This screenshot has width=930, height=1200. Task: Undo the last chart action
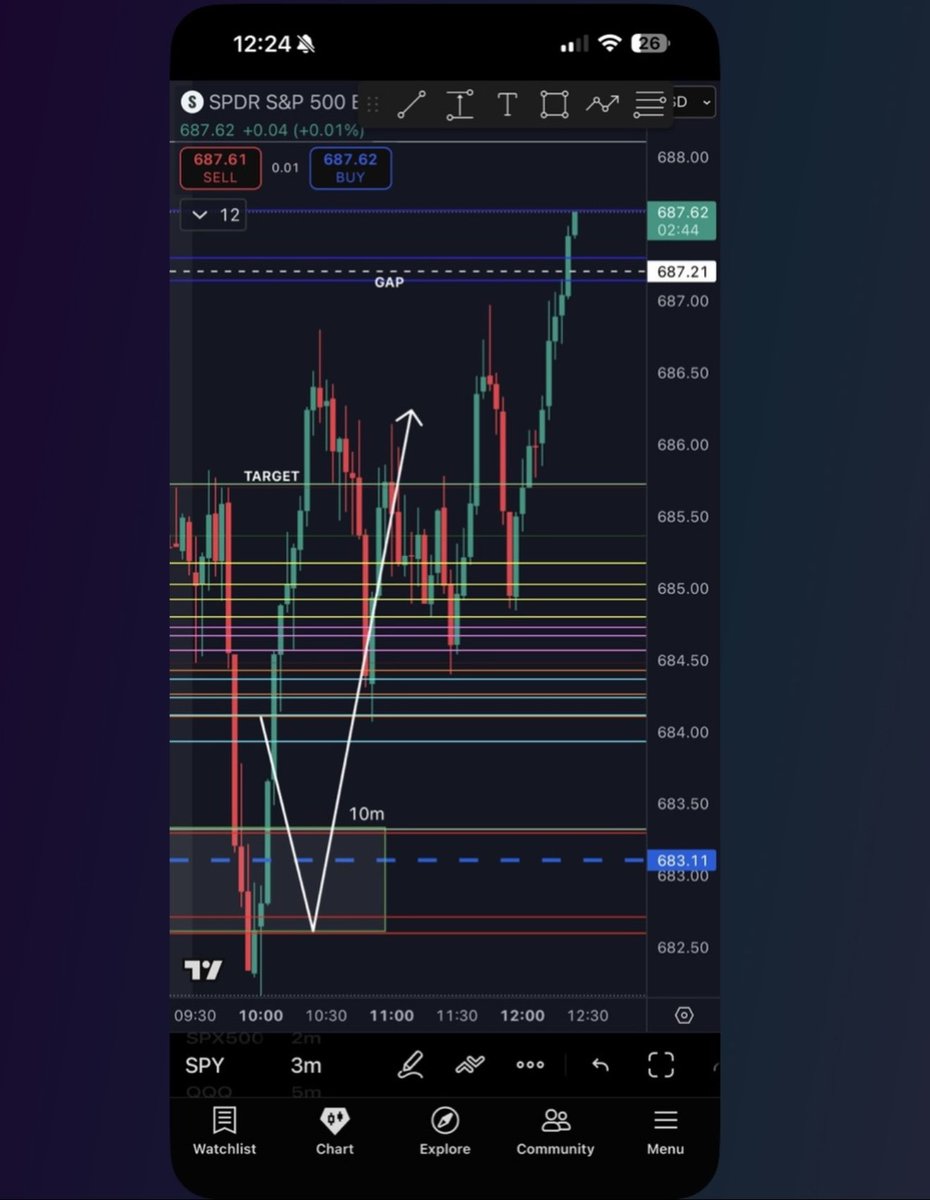[600, 1064]
